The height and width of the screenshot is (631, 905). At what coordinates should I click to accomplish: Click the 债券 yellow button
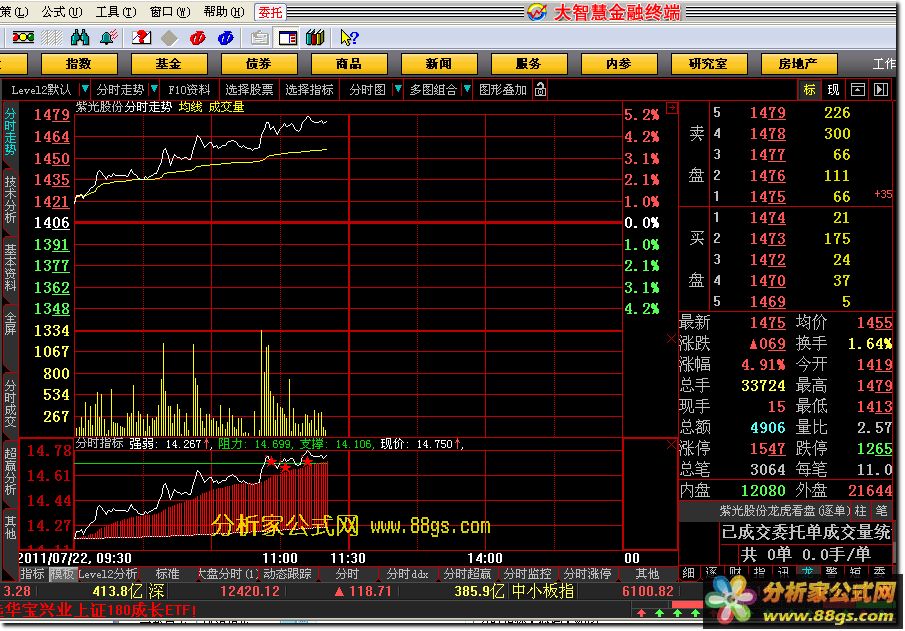[x=259, y=64]
